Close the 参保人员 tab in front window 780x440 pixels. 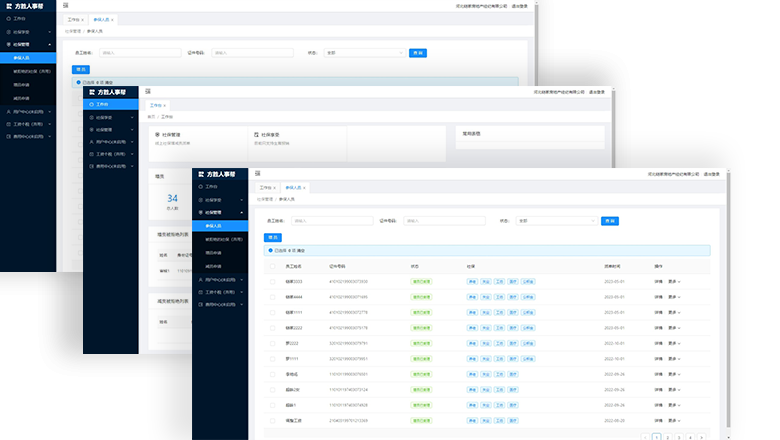(x=305, y=188)
